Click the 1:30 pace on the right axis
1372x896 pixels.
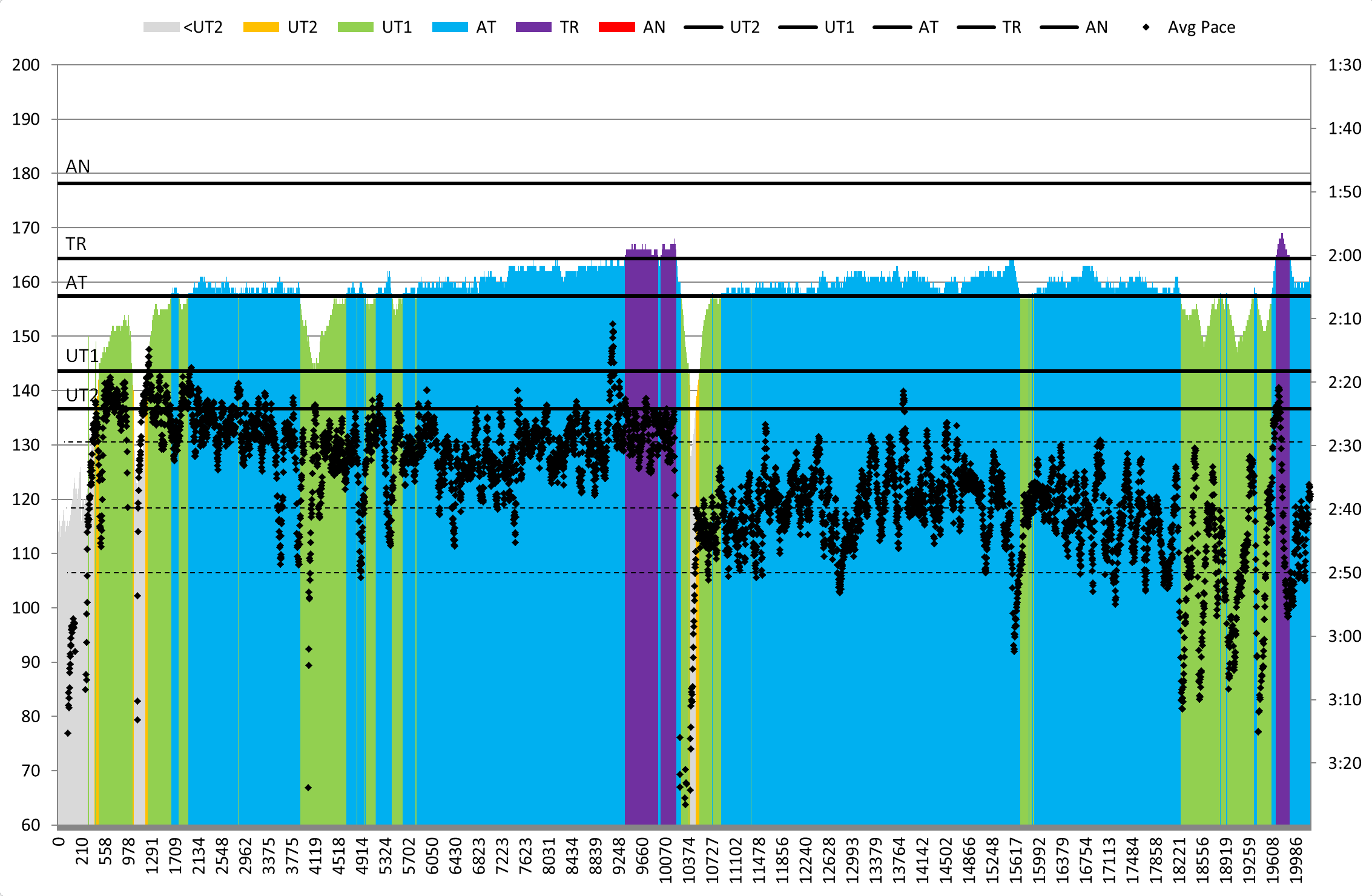(1344, 65)
